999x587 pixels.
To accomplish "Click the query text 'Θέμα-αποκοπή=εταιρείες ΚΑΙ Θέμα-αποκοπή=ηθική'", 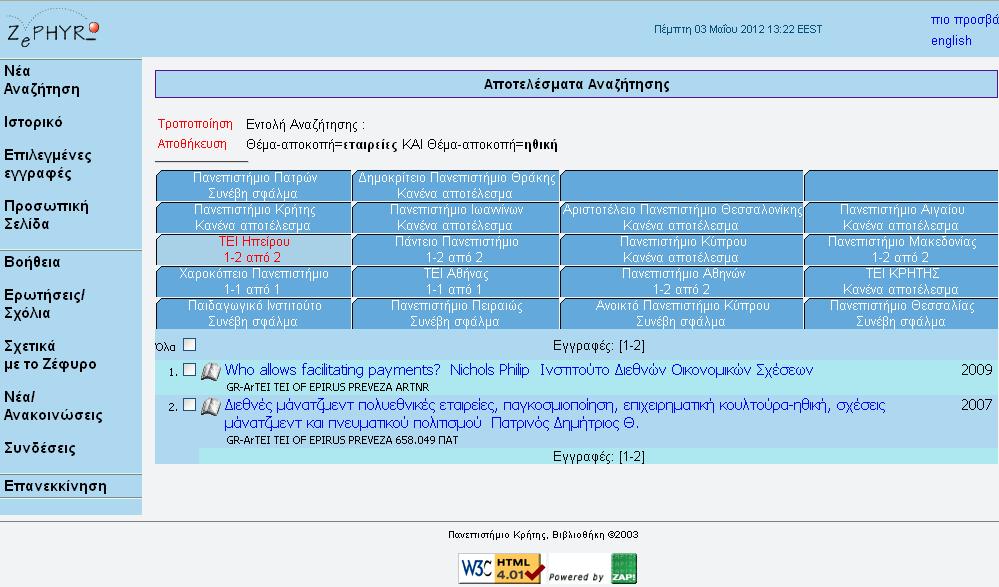I will tap(401, 145).
